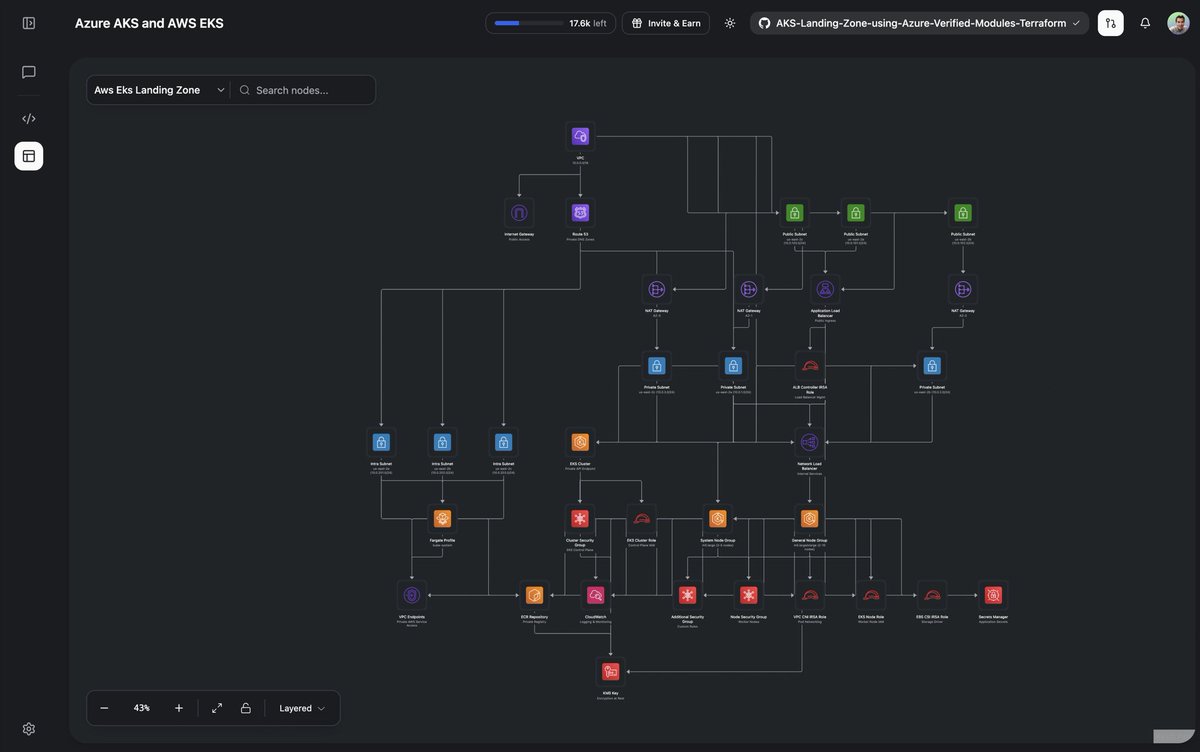Zoom in with the plus button
The width and height of the screenshot is (1200, 752).
point(179,708)
